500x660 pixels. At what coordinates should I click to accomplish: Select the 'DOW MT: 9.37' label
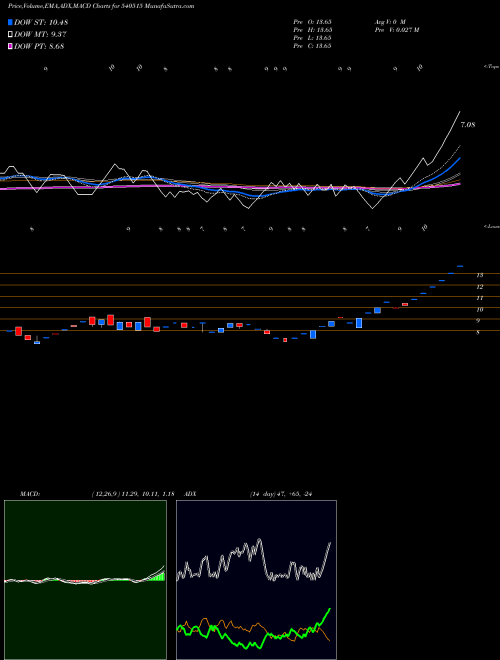coord(40,35)
